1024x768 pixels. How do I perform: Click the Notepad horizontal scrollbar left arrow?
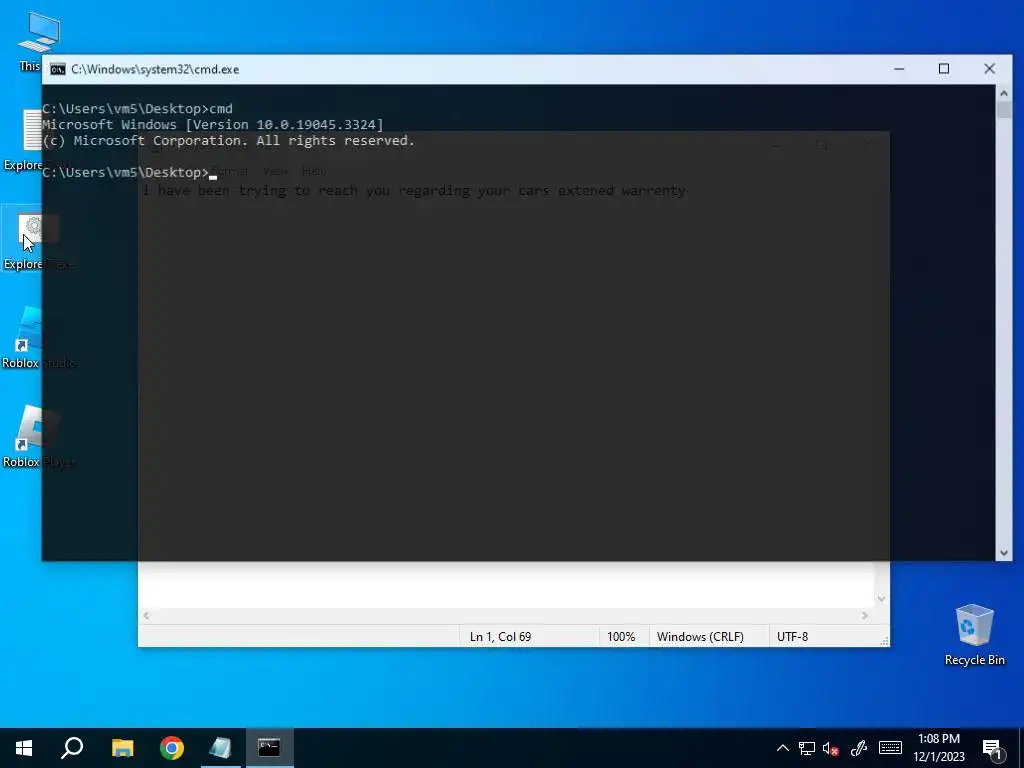[x=146, y=616]
